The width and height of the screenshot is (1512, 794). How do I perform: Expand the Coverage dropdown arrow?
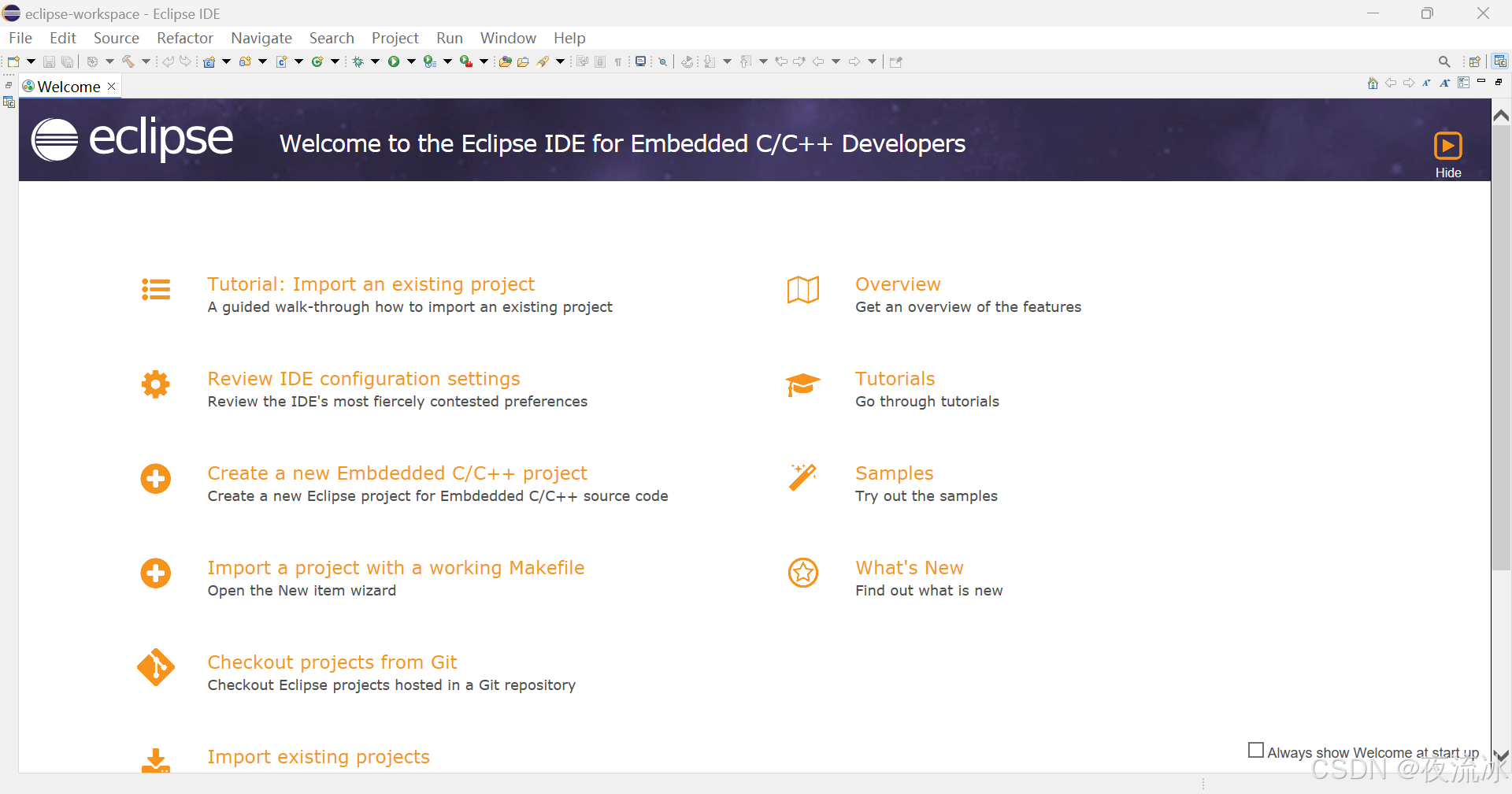(447, 61)
